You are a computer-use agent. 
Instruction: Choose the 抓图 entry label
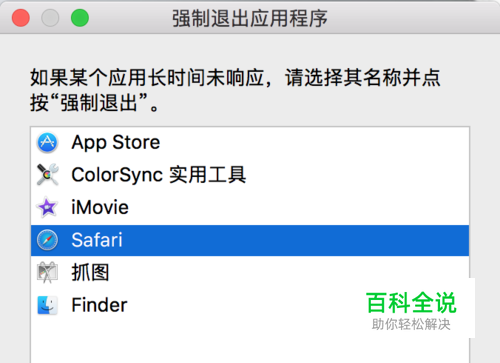[90, 272]
